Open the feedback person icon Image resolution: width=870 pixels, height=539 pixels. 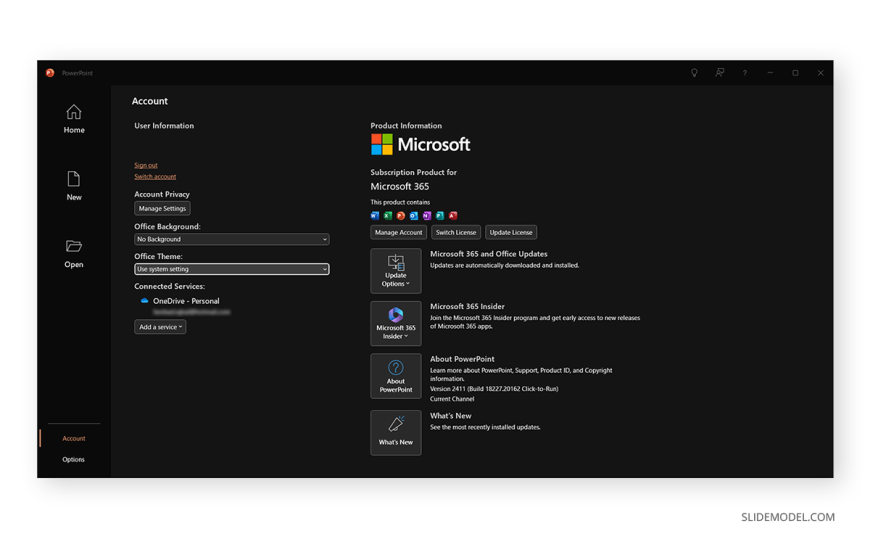click(720, 73)
